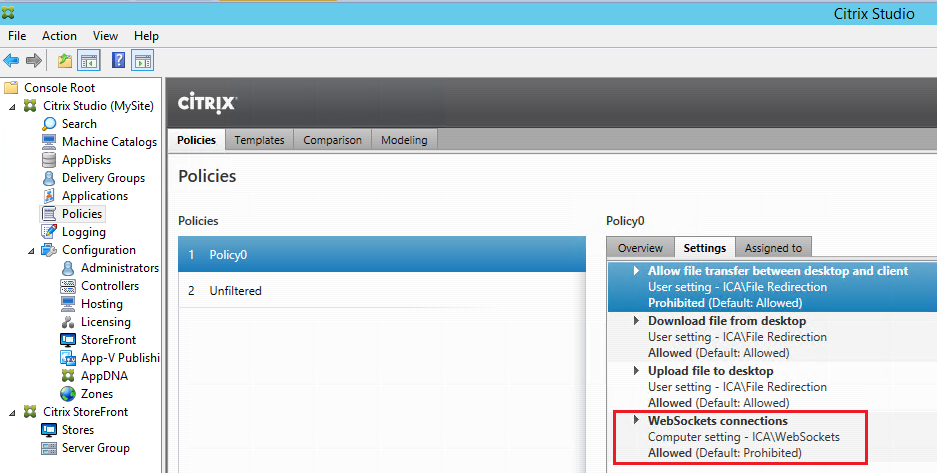Open the Overview tab of Policy0
The image size is (937, 473).
pos(640,248)
